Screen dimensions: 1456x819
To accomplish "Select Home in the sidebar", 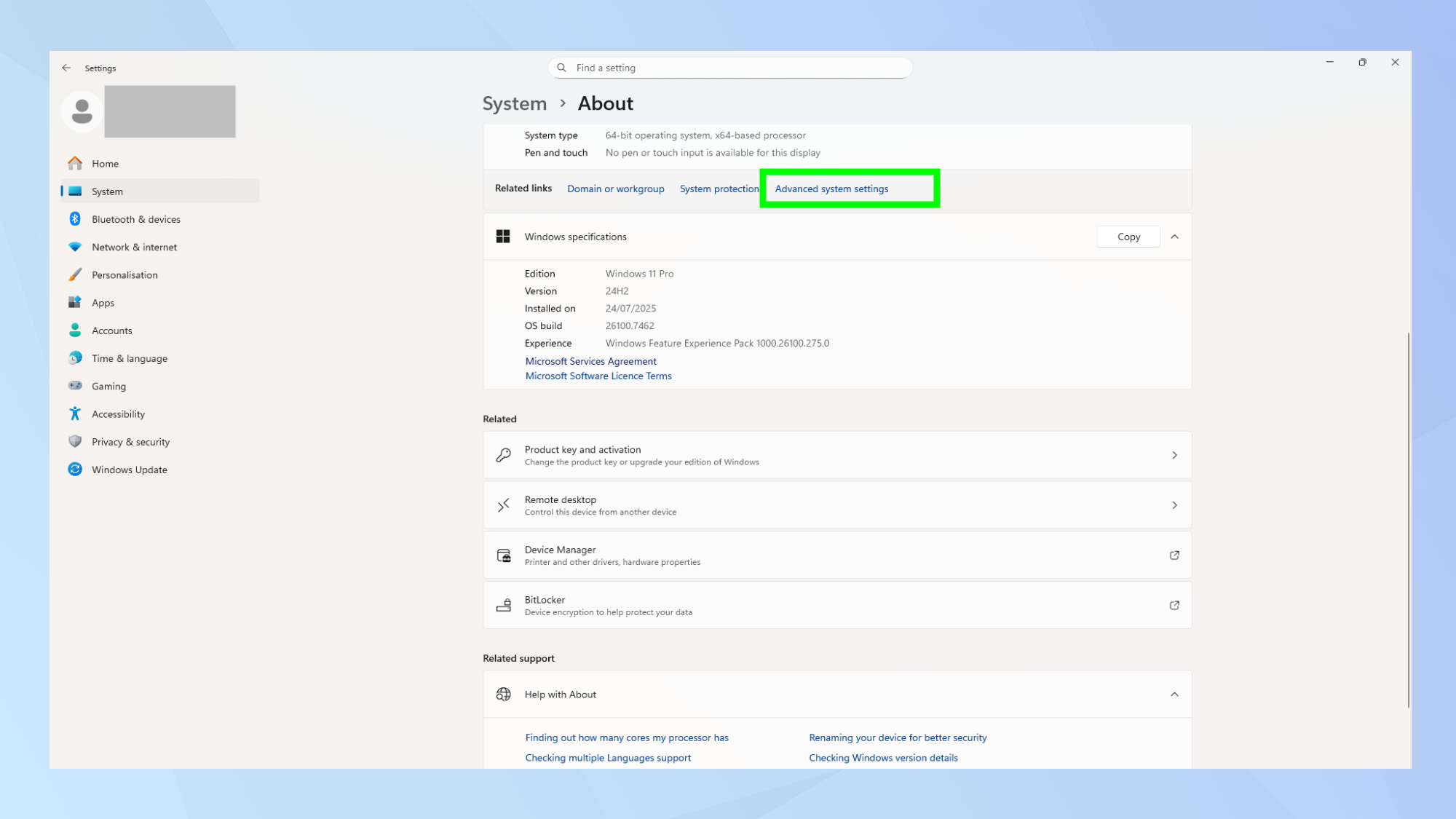I will [105, 163].
